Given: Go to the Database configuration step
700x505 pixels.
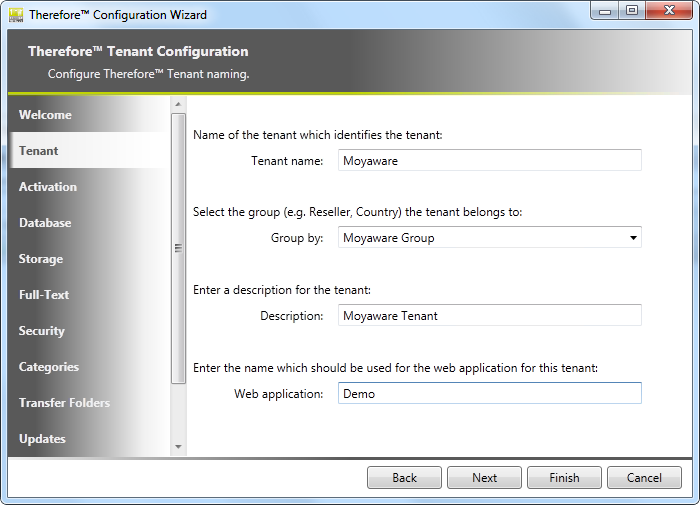Looking at the screenshot, I should coord(45,223).
